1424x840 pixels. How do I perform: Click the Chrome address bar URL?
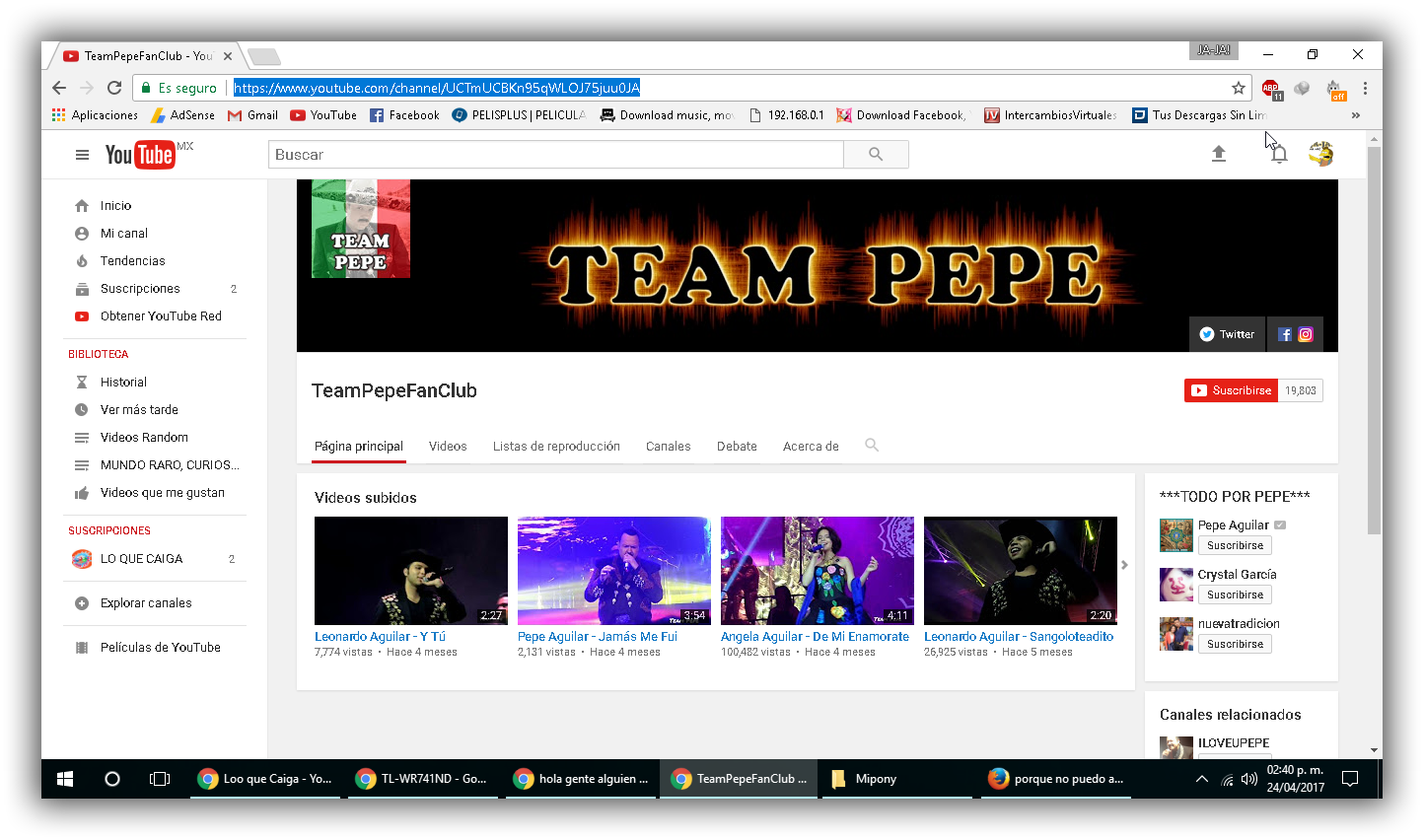pyautogui.click(x=437, y=88)
